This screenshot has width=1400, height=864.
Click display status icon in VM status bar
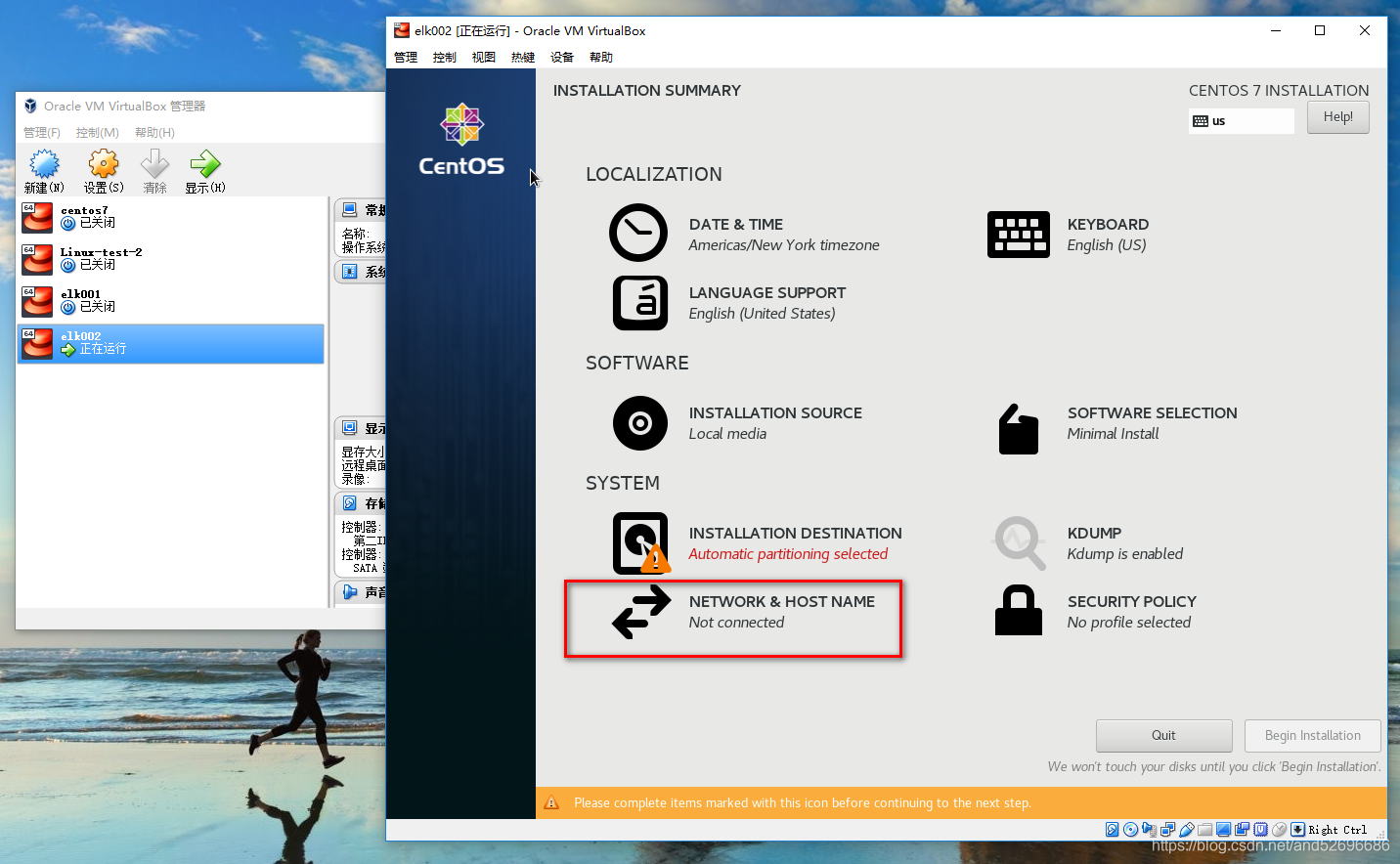coord(1223,830)
